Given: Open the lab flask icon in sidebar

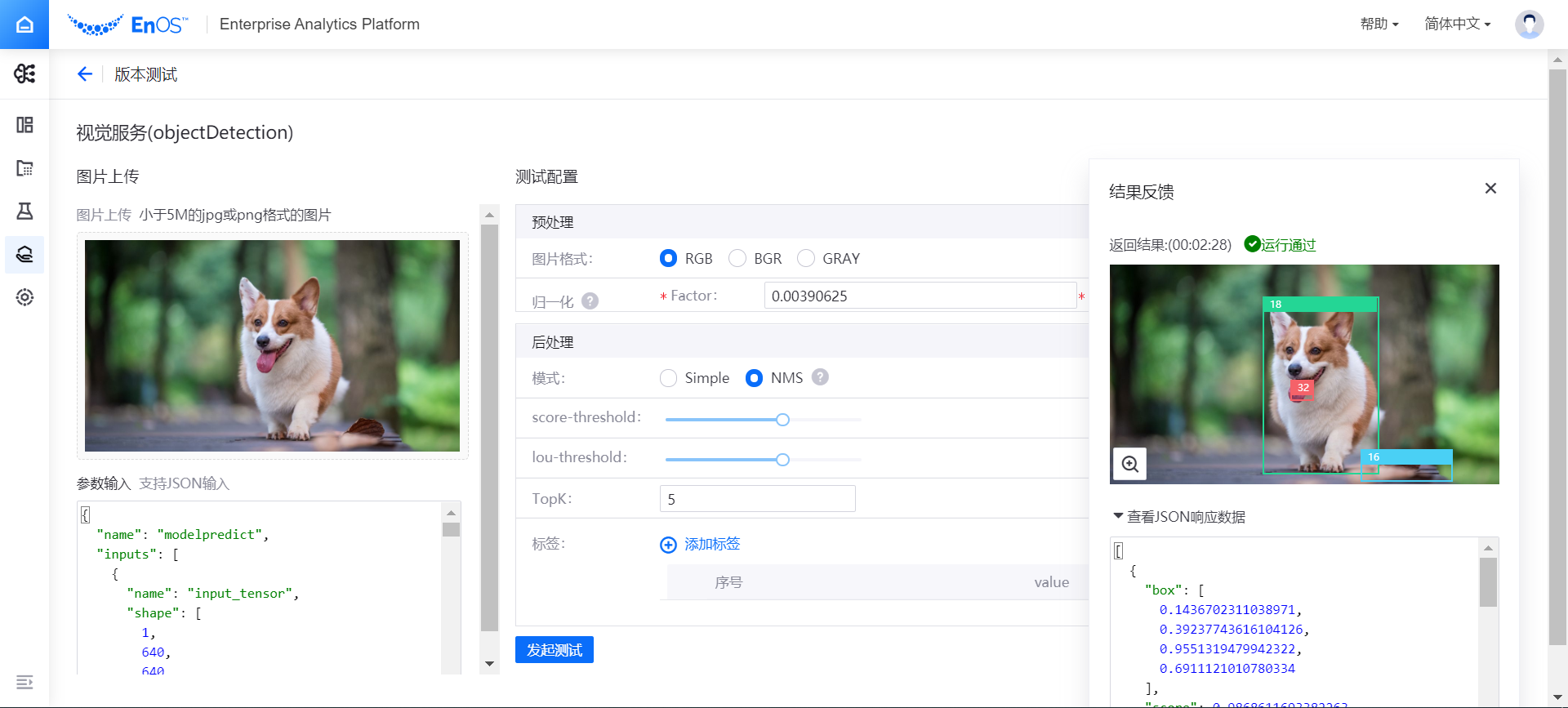Looking at the screenshot, I should tap(24, 211).
